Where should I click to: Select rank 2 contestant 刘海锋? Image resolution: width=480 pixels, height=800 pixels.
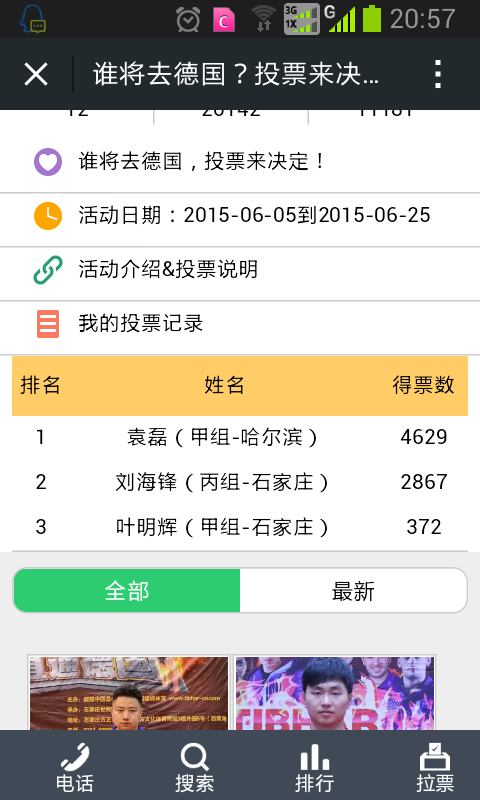[240, 482]
